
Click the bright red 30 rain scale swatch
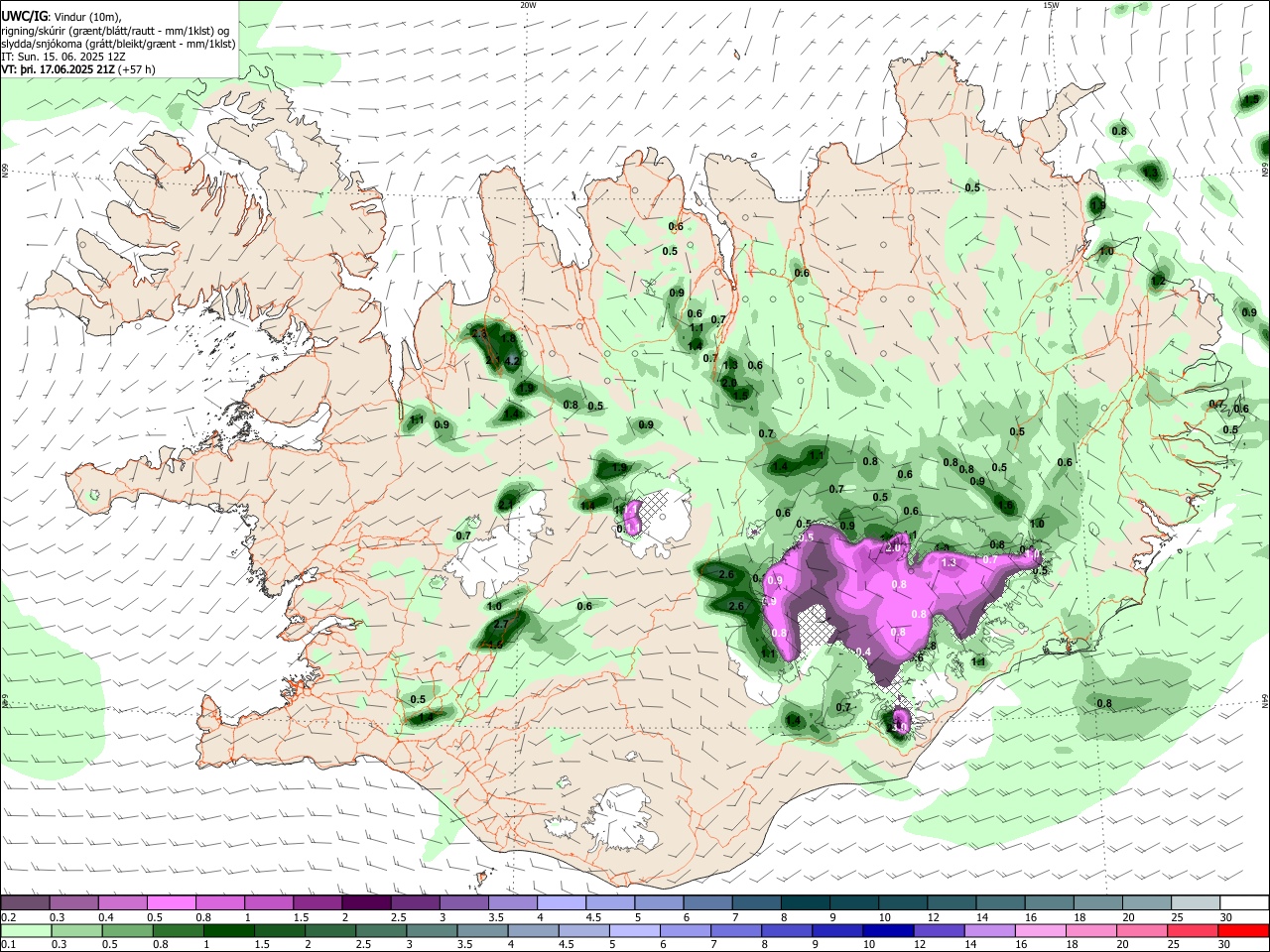[x=1242, y=930]
